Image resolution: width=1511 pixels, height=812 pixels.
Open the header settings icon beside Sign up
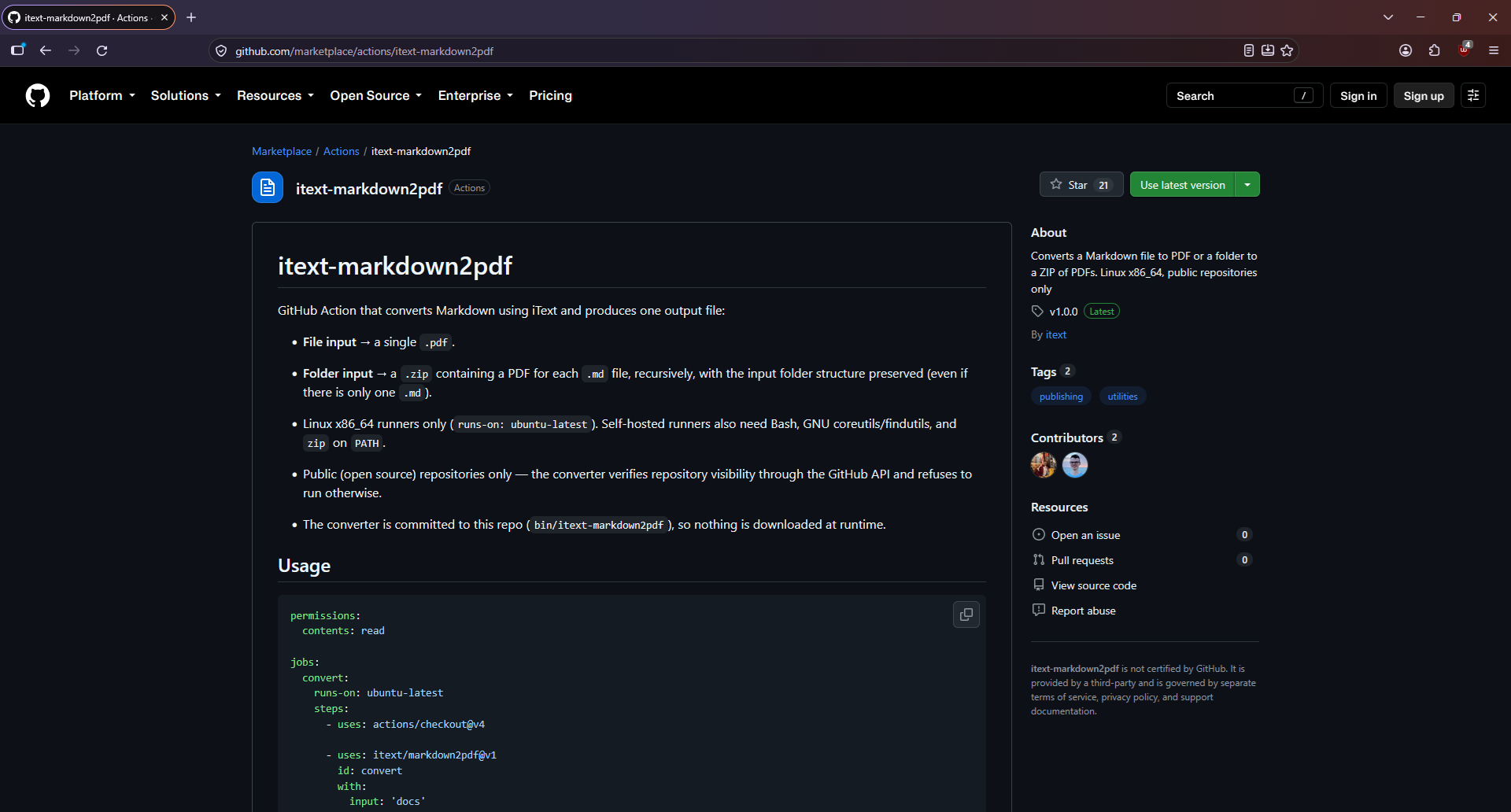coord(1473,96)
